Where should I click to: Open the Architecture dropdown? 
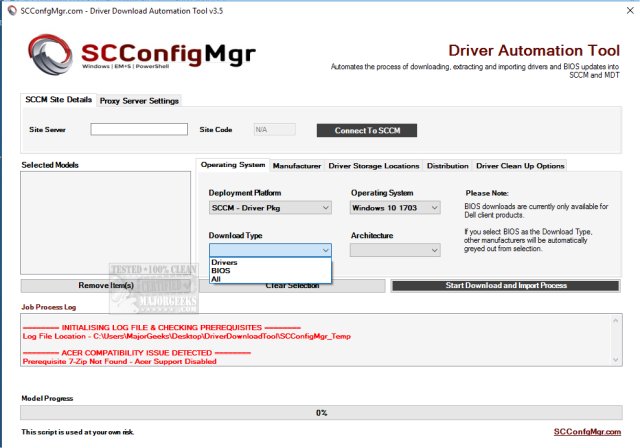[x=395, y=250]
